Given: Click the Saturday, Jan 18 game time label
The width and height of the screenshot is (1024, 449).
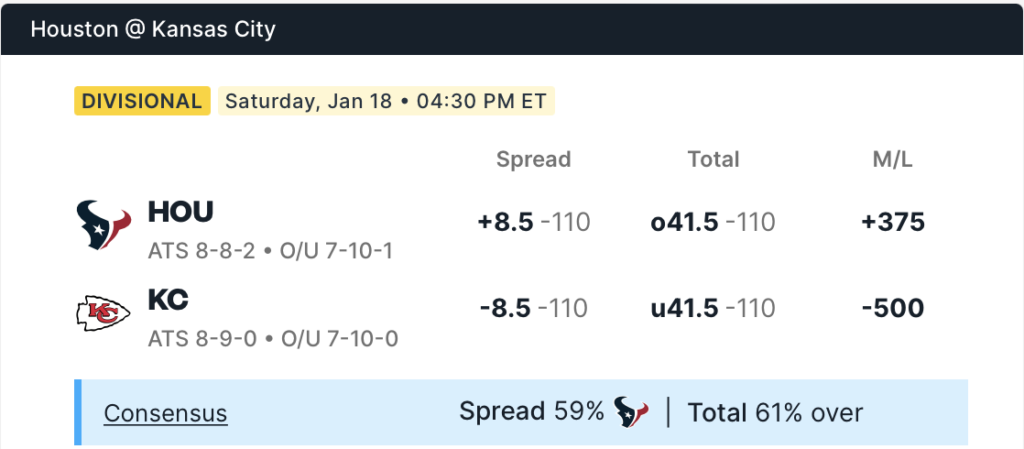Looking at the screenshot, I should click(x=385, y=101).
